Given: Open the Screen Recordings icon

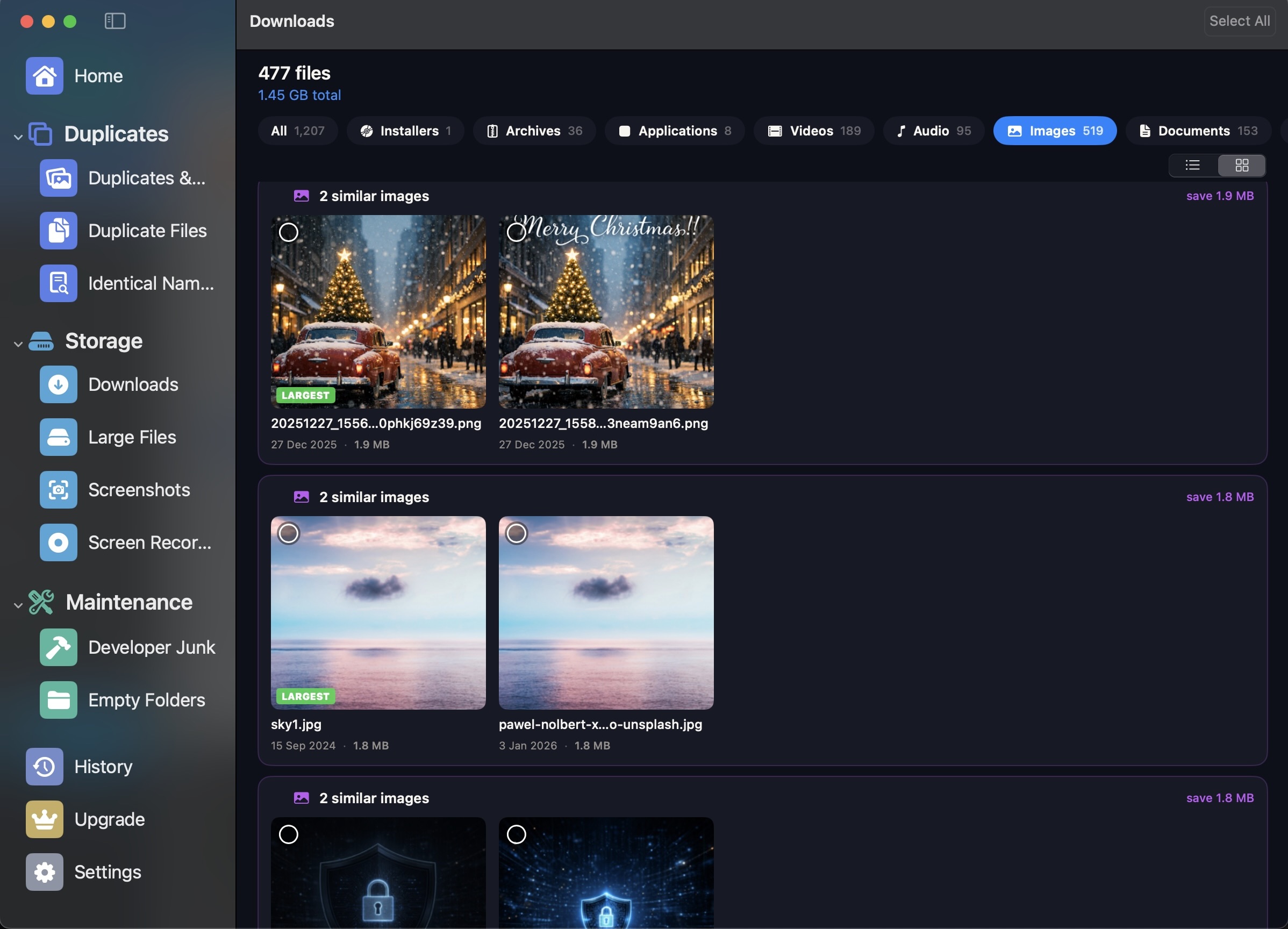Looking at the screenshot, I should (59, 542).
